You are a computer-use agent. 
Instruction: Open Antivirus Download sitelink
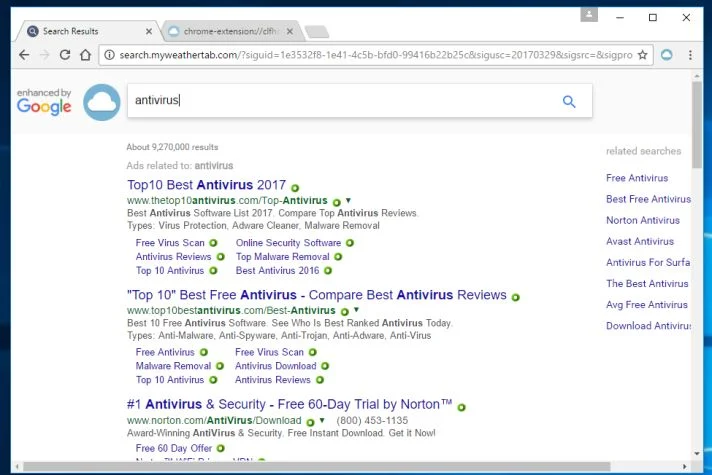[x=276, y=366]
